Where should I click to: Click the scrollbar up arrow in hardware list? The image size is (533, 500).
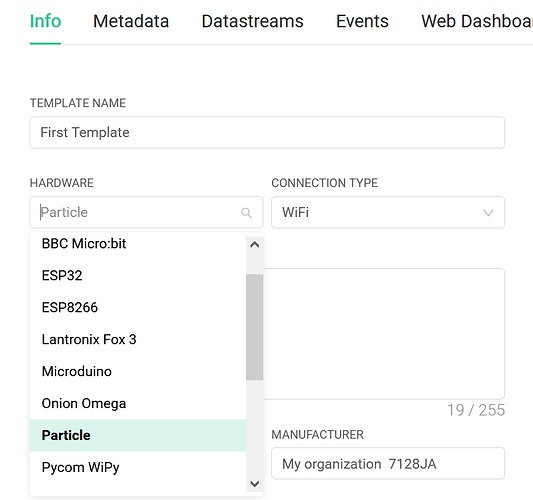pos(255,245)
